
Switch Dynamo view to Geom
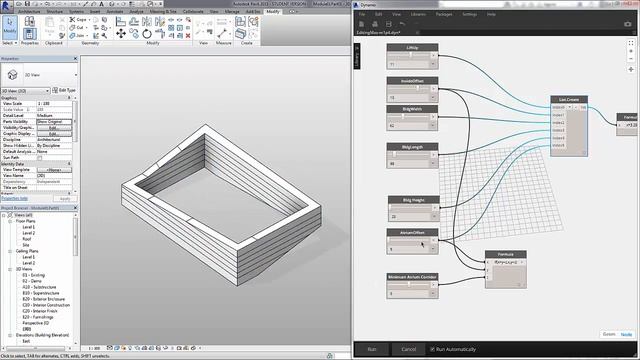click(609, 334)
